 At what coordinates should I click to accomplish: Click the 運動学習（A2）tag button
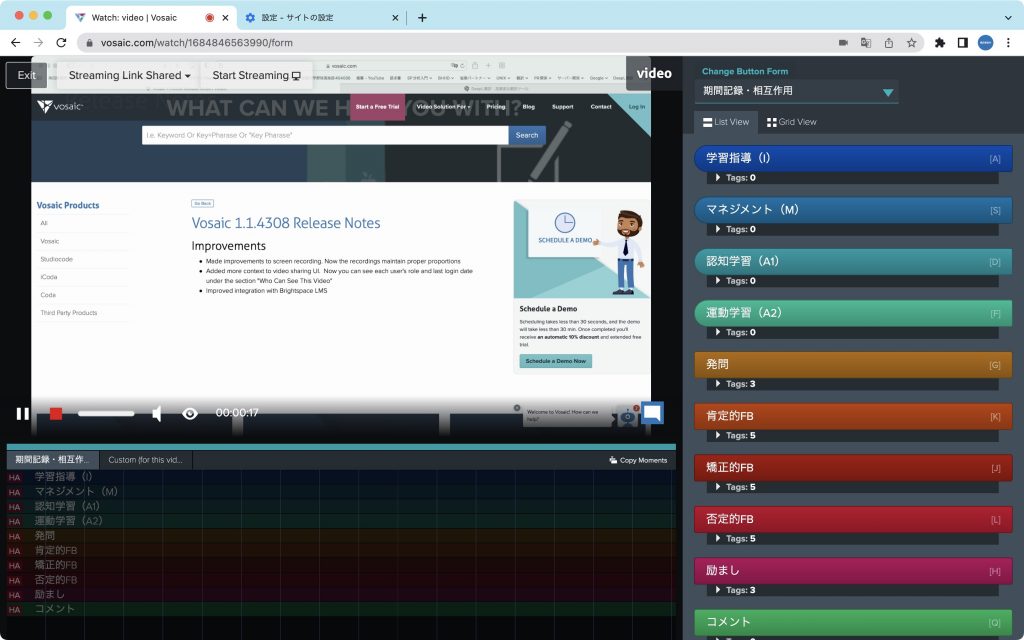[853, 313]
